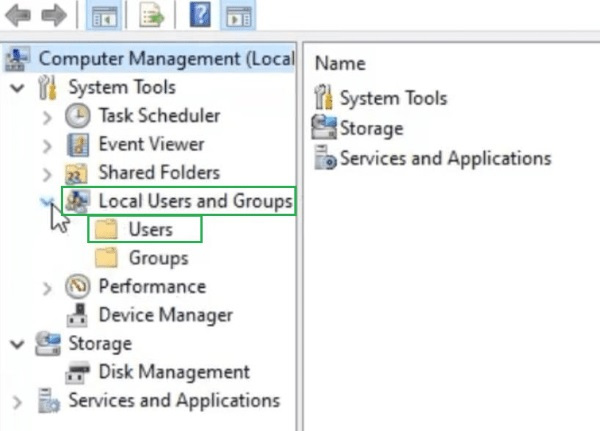Open the Groups folder in the tree

158,258
